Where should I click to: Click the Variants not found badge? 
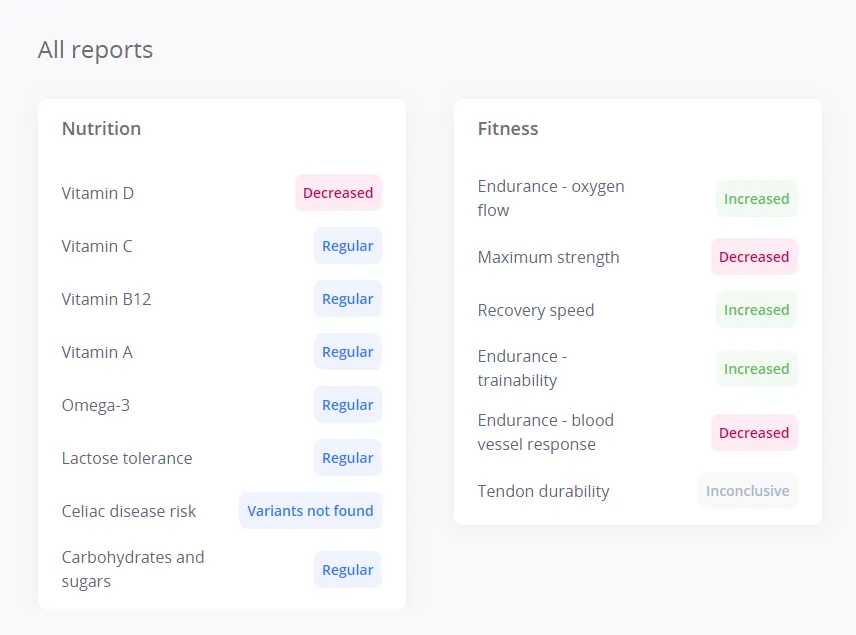pos(310,510)
